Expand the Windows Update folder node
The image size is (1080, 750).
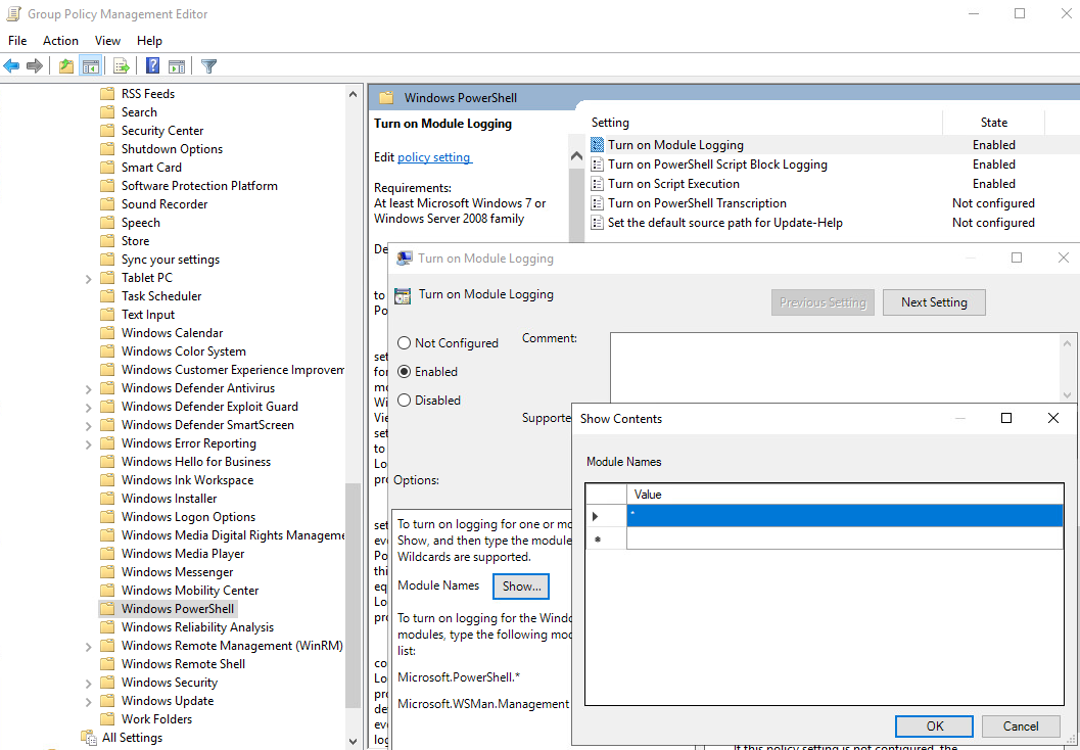(89, 701)
